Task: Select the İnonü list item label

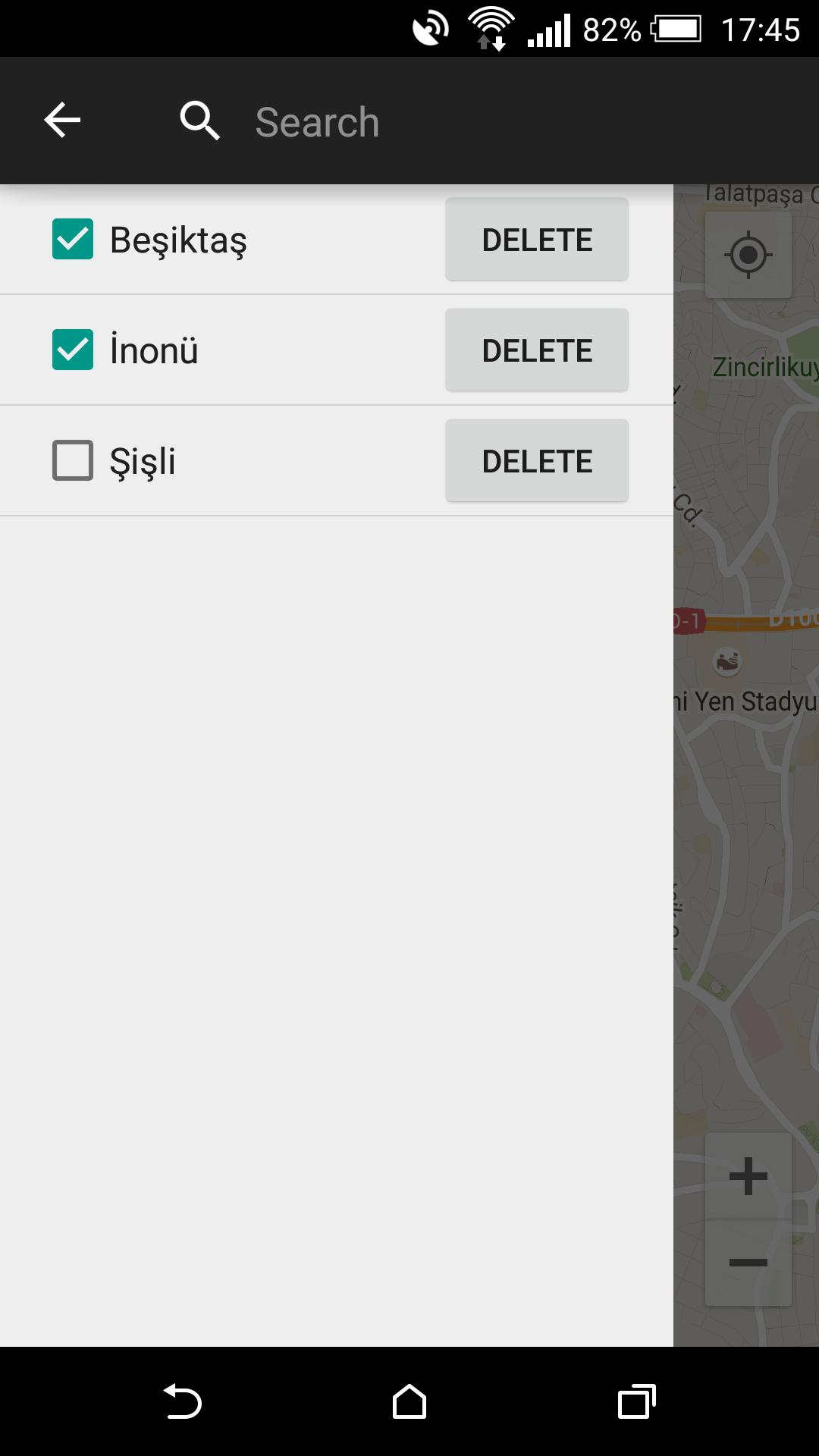Action: pyautogui.click(x=154, y=350)
